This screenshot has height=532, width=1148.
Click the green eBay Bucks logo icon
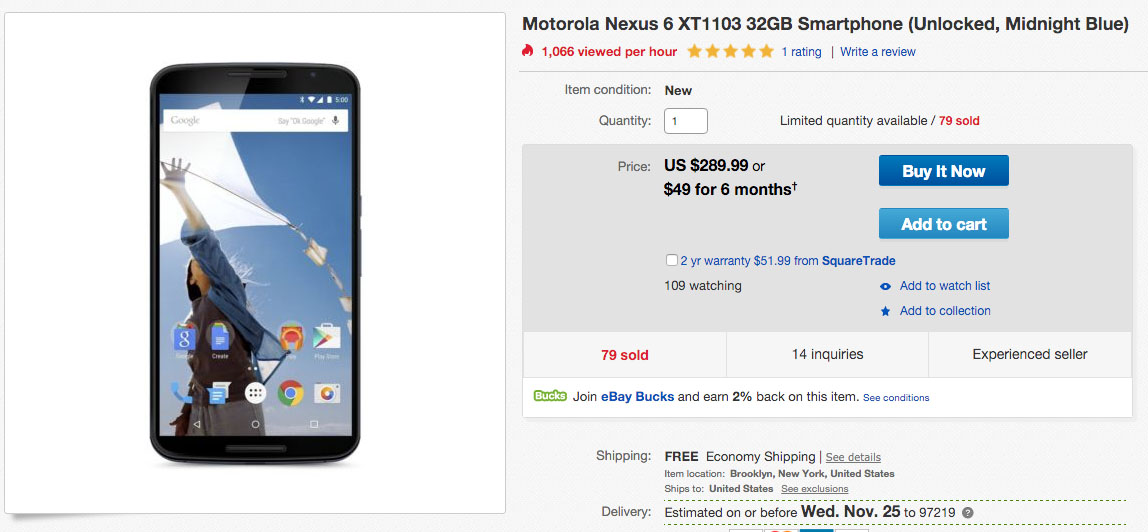[550, 396]
